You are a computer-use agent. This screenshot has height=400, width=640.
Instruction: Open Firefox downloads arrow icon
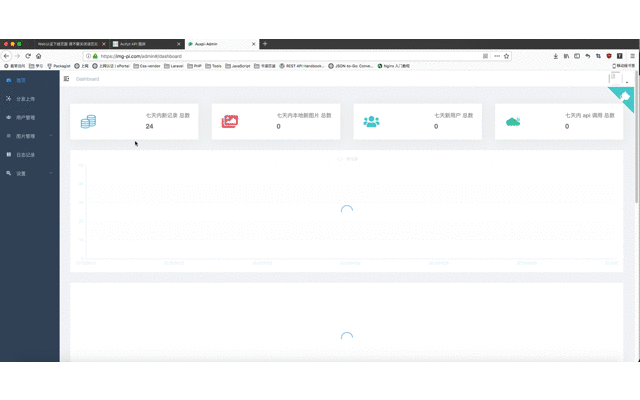point(556,56)
